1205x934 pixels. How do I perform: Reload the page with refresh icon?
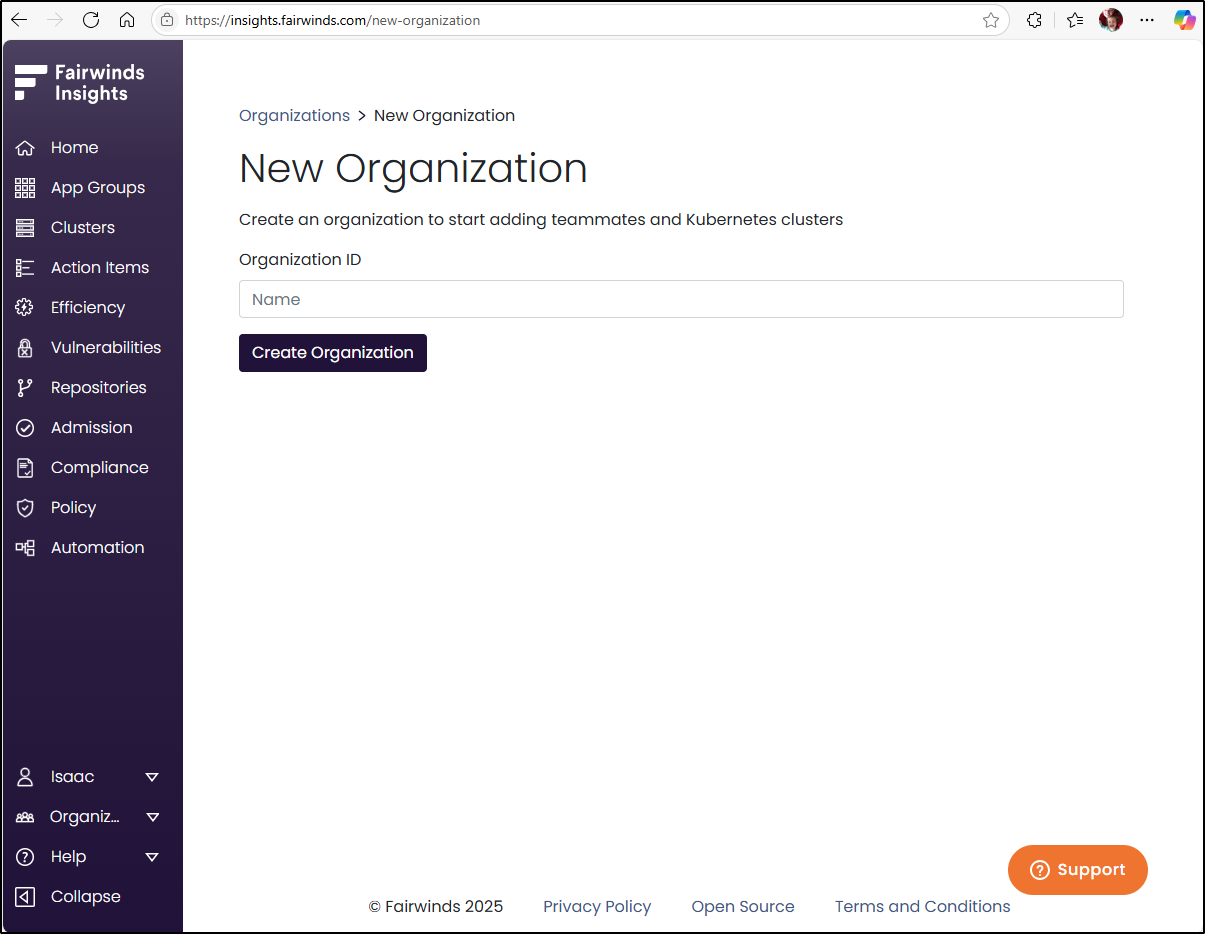pyautogui.click(x=91, y=20)
